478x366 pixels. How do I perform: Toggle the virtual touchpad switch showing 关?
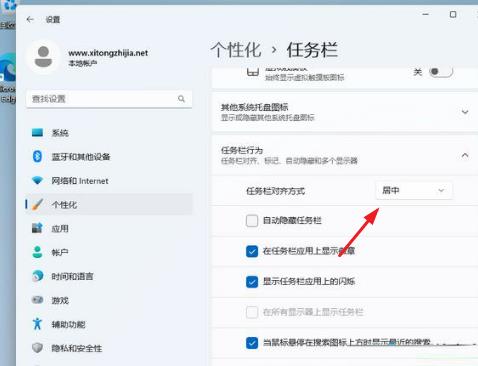(x=441, y=72)
